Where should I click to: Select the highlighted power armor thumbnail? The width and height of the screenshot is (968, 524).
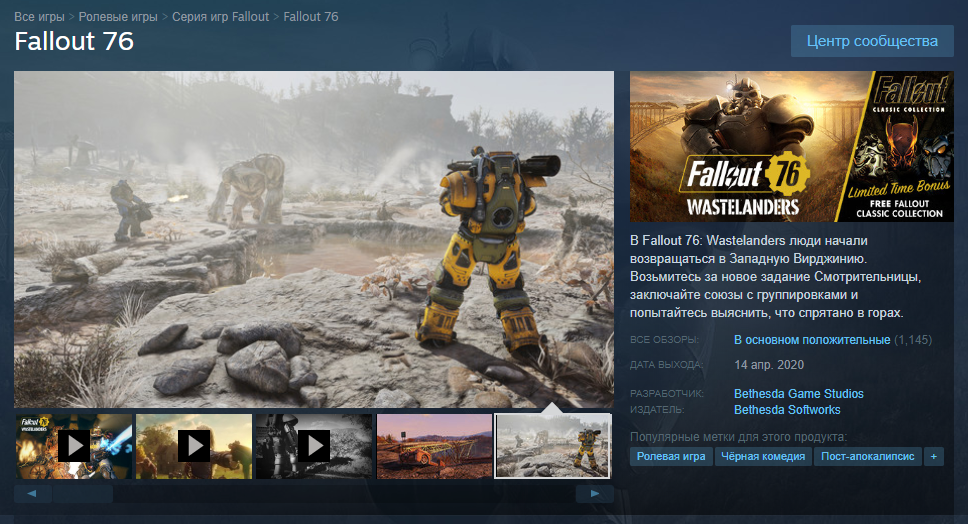pyautogui.click(x=553, y=445)
